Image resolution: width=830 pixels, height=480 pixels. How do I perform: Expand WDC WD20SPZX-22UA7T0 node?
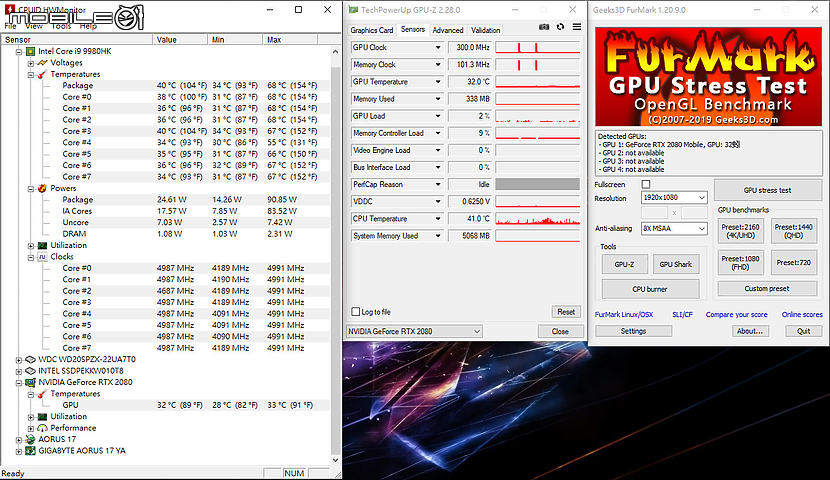(19, 360)
